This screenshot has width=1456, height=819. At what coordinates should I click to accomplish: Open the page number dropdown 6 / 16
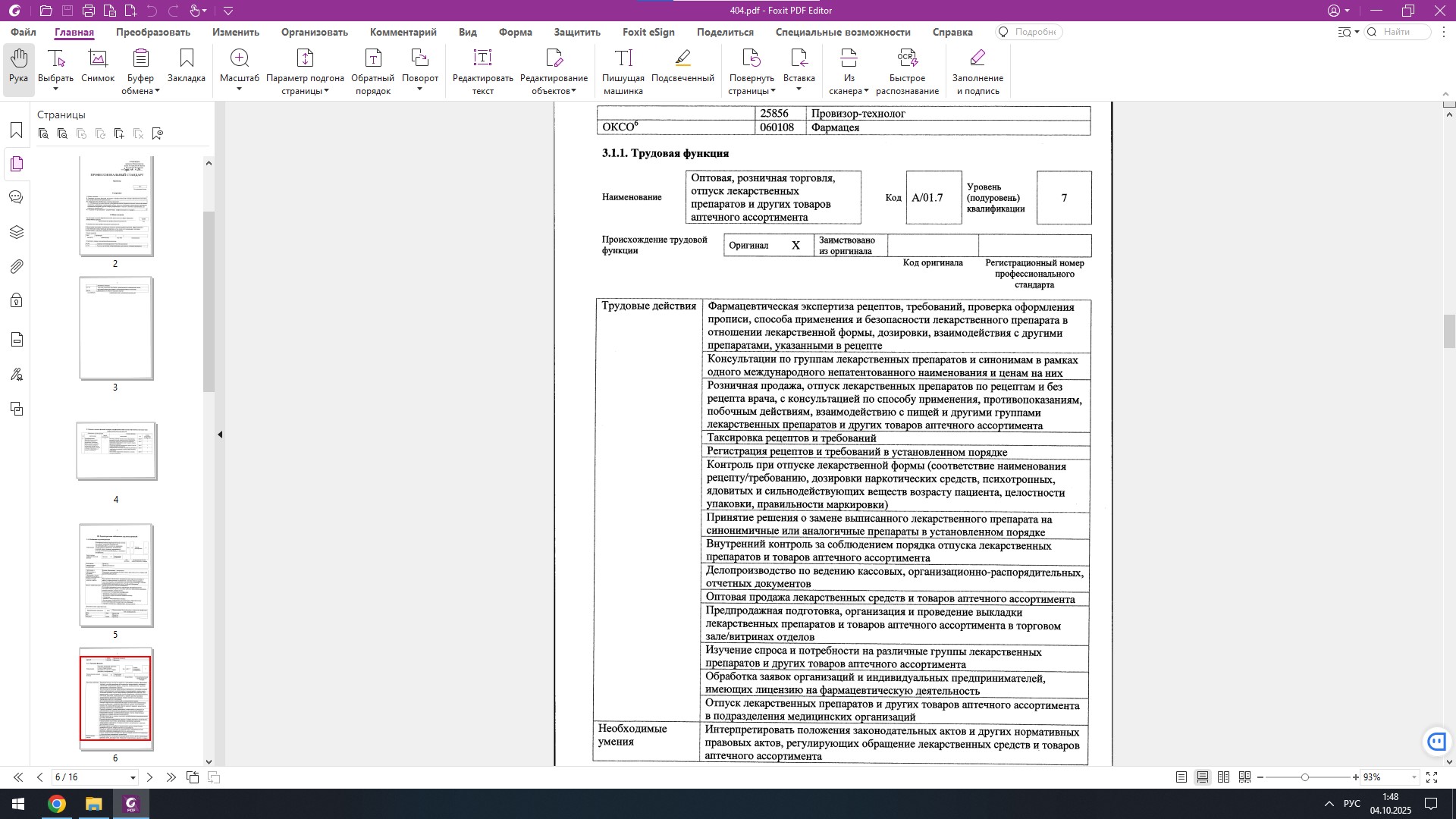click(133, 778)
